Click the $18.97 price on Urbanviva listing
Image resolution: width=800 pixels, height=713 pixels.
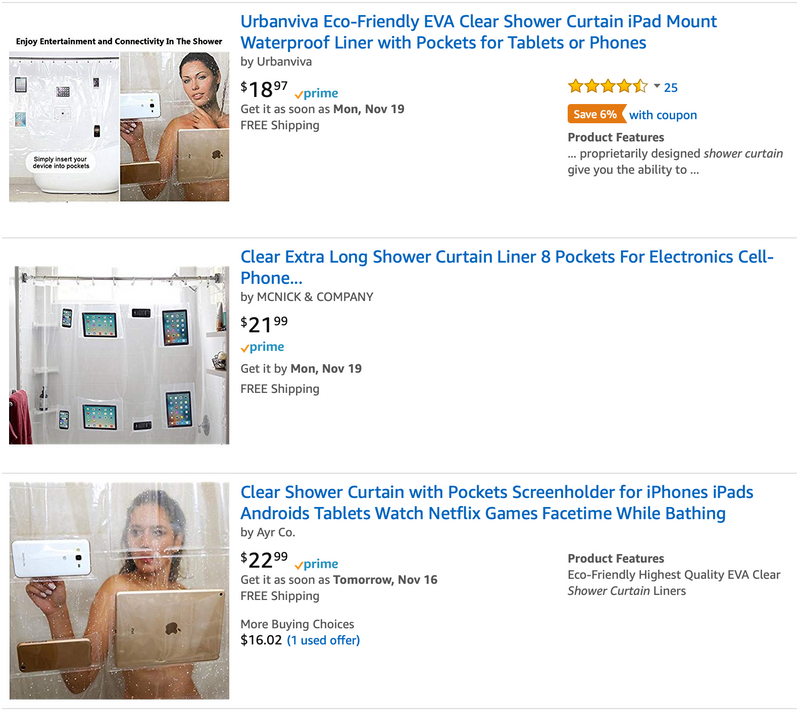(x=264, y=90)
